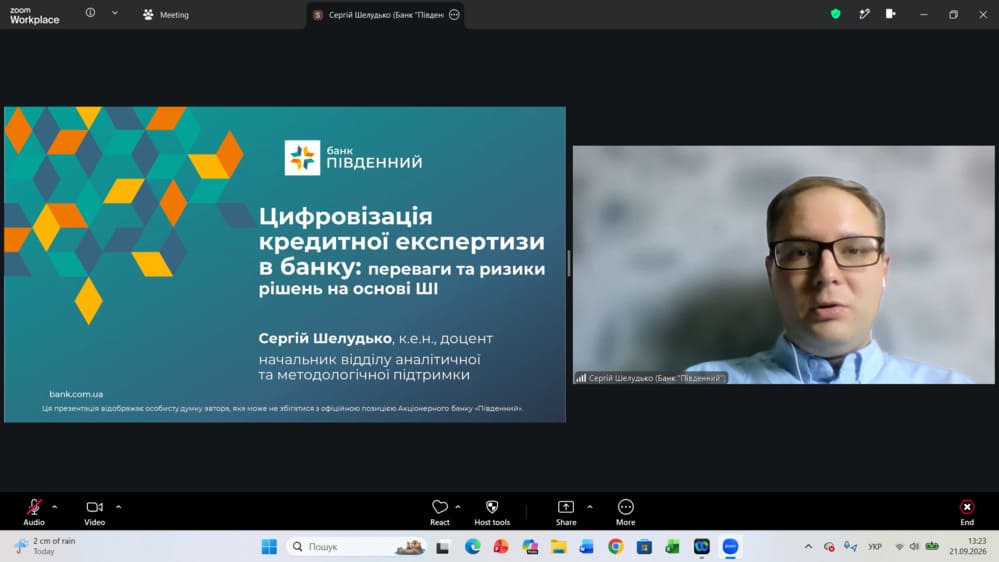The height and width of the screenshot is (562, 999).
Task: Toggle the Video camera button
Action: (94, 512)
